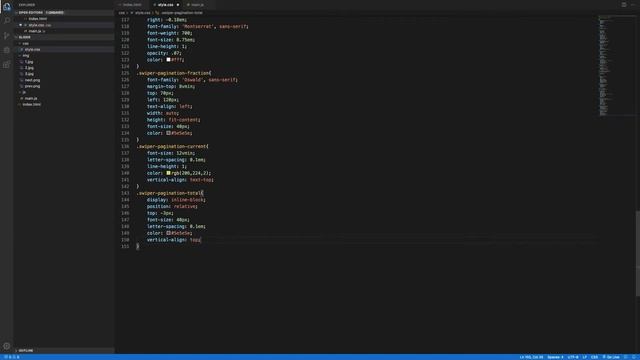Viewport: 640px width, 360px height.
Task: Click the white #fff color swatch
Action: click(168, 60)
